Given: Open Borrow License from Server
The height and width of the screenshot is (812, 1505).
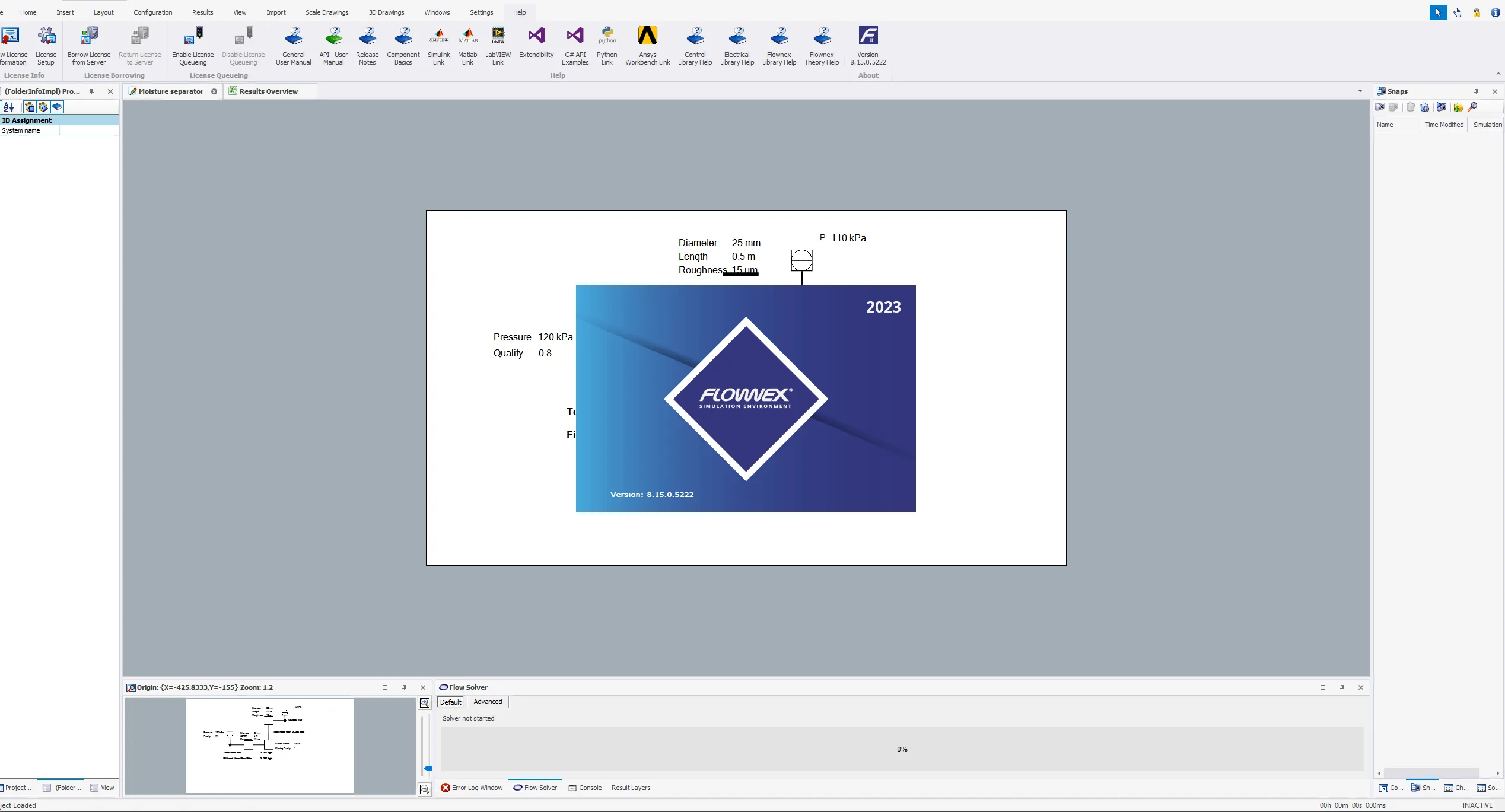Looking at the screenshot, I should point(89,46).
